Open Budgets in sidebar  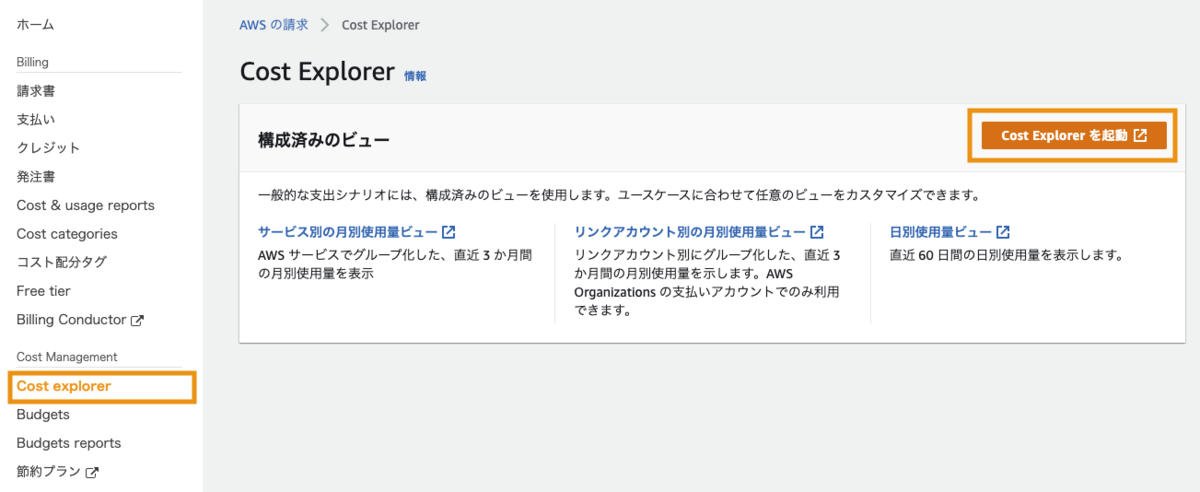43,414
